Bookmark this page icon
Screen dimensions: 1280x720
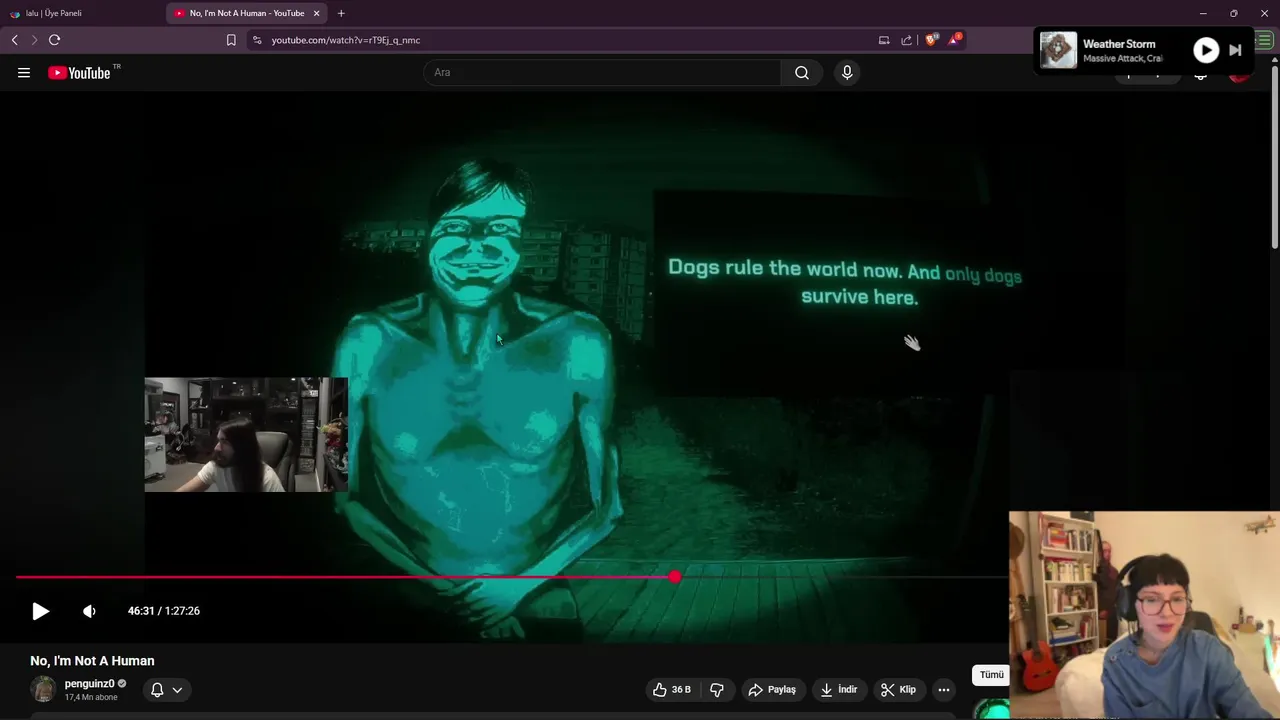click(231, 40)
